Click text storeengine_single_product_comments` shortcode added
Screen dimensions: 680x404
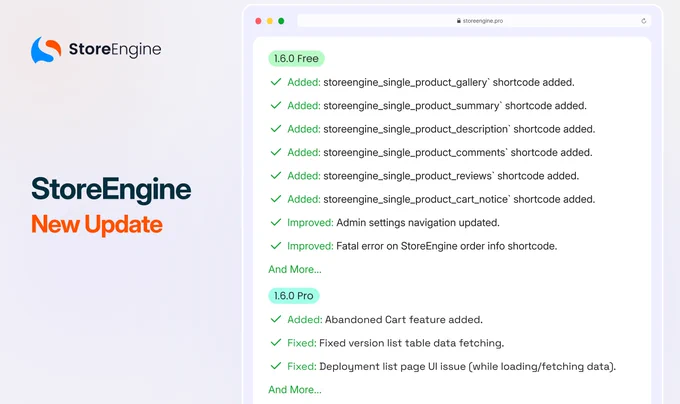click(458, 153)
